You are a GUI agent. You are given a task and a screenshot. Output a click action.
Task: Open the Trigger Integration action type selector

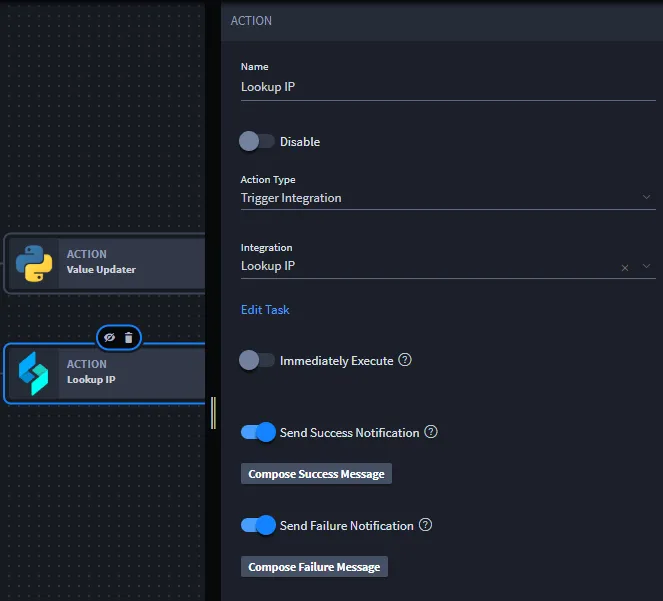448,198
